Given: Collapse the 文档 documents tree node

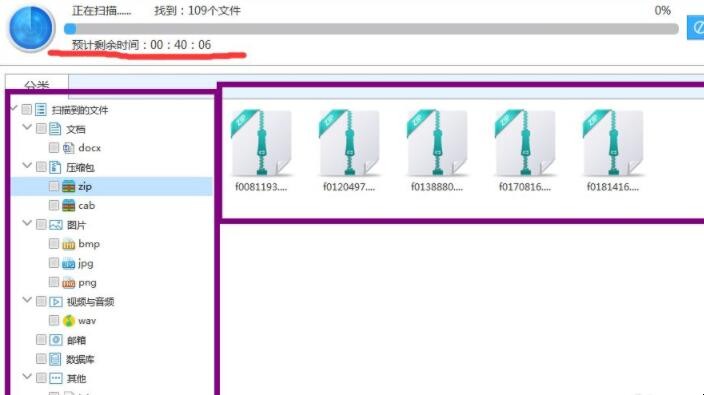Looking at the screenshot, I should point(27,127).
